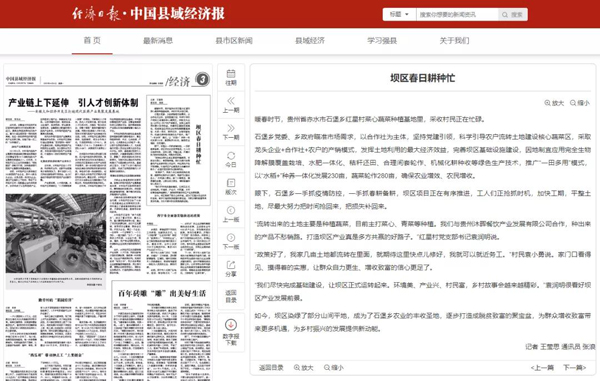Open the 关于我们 menu item

(x=454, y=41)
